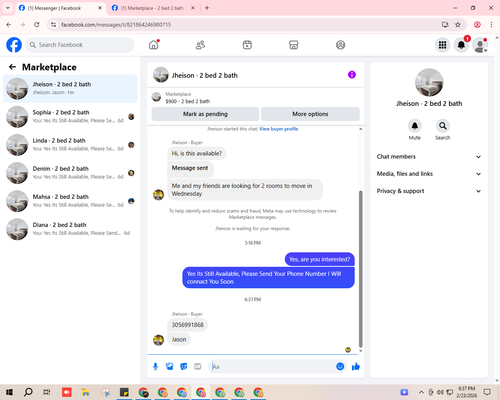Open the Friends icon in top navigation
Viewport: 500px width, 400px height.
tap(200, 45)
